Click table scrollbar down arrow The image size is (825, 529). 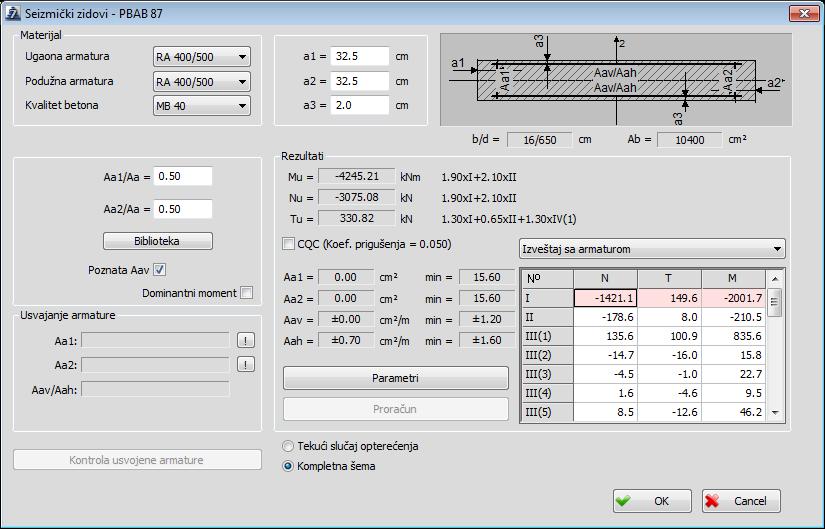tap(774, 413)
